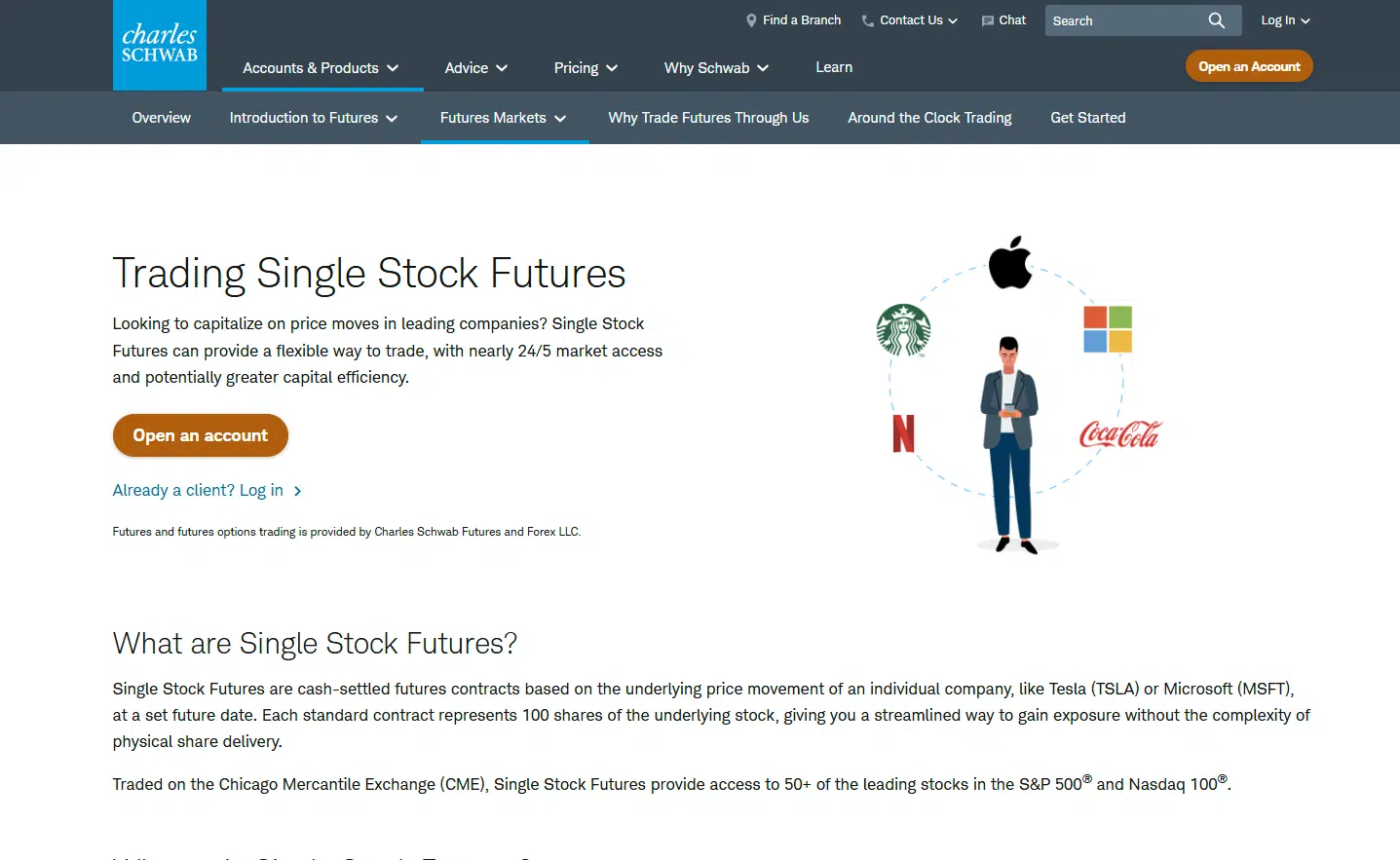Click the Chat bubble icon
This screenshot has width=1400, height=860.
pyautogui.click(x=988, y=20)
